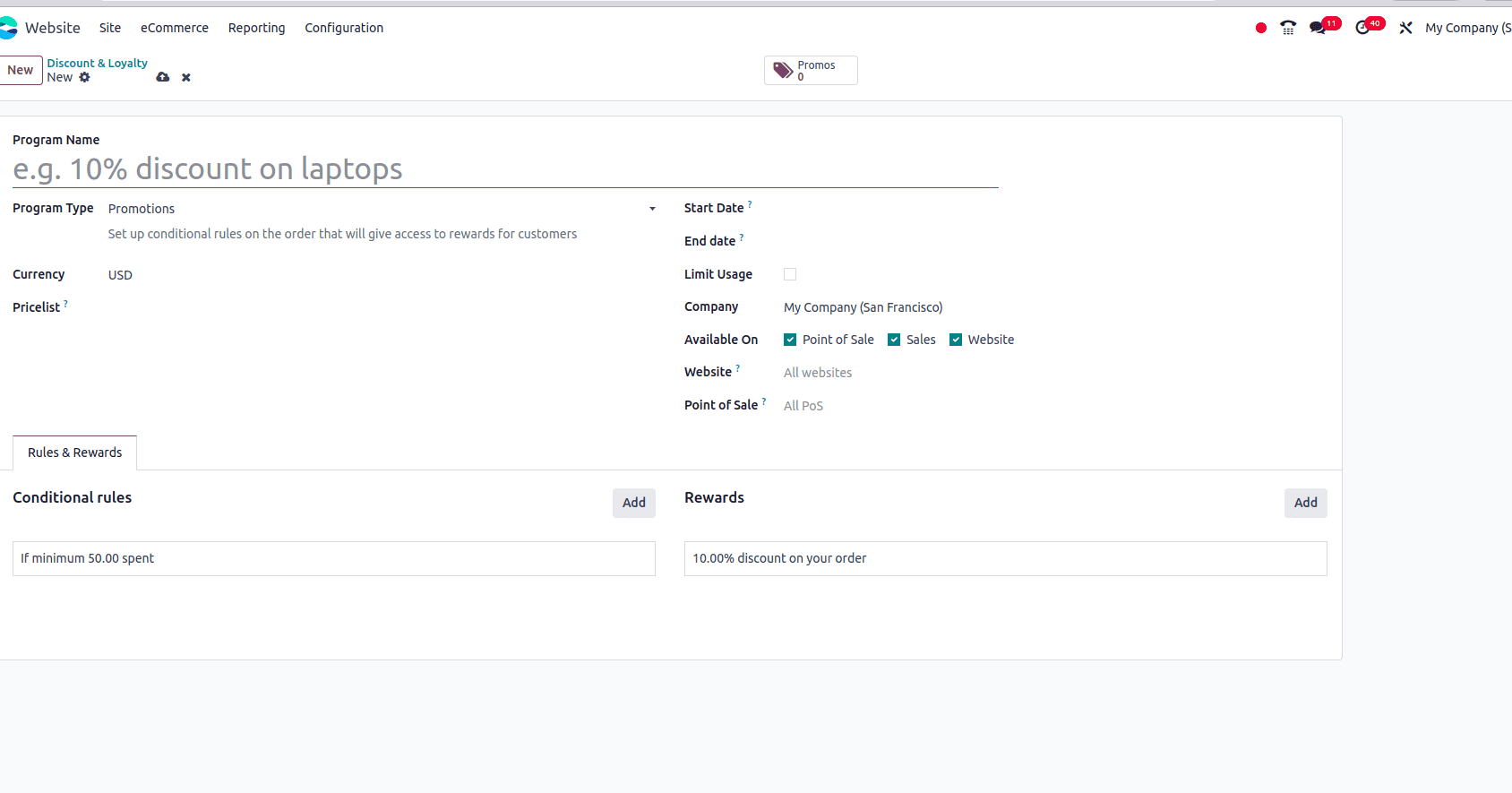Select the Rules & Rewards tab
Screen dimensions: 1512x793
(75, 453)
